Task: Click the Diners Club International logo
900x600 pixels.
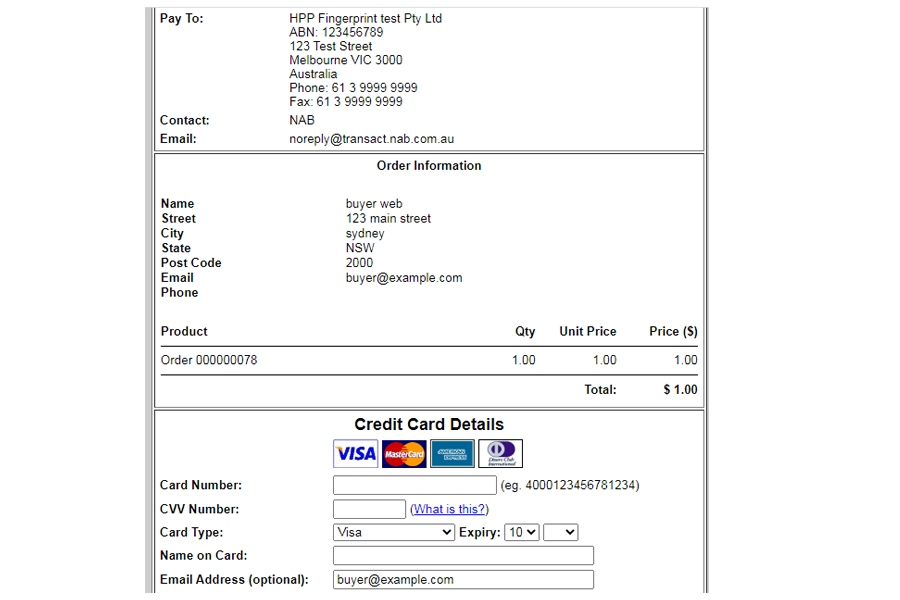Action: 500,454
